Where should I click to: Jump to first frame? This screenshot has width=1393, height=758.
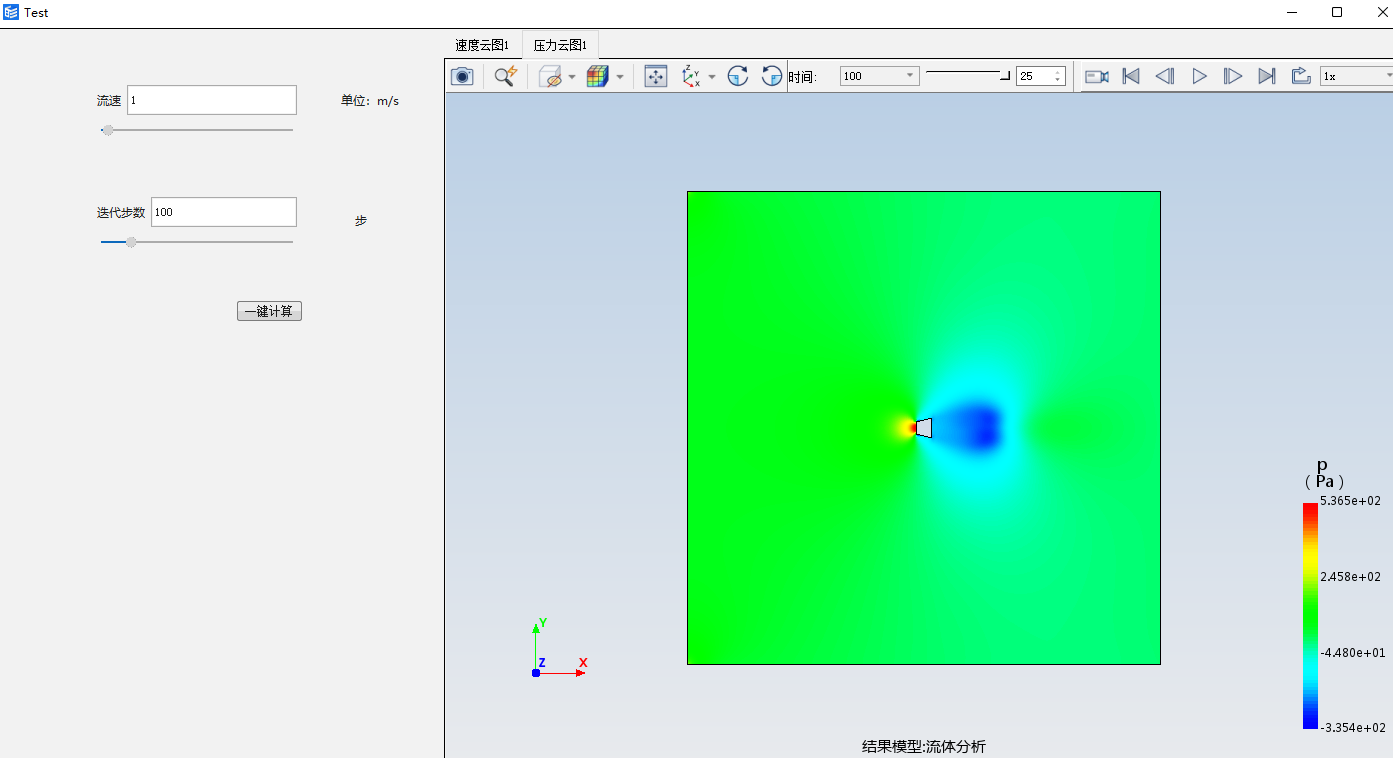point(1131,76)
